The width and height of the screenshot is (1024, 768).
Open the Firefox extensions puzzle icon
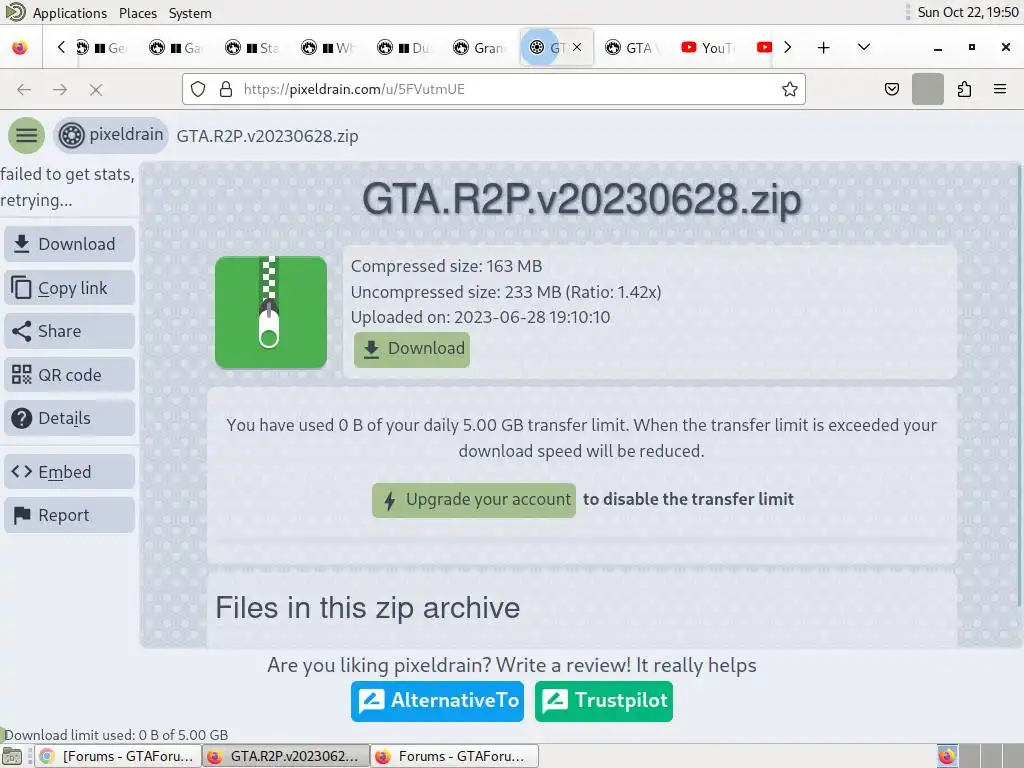964,89
